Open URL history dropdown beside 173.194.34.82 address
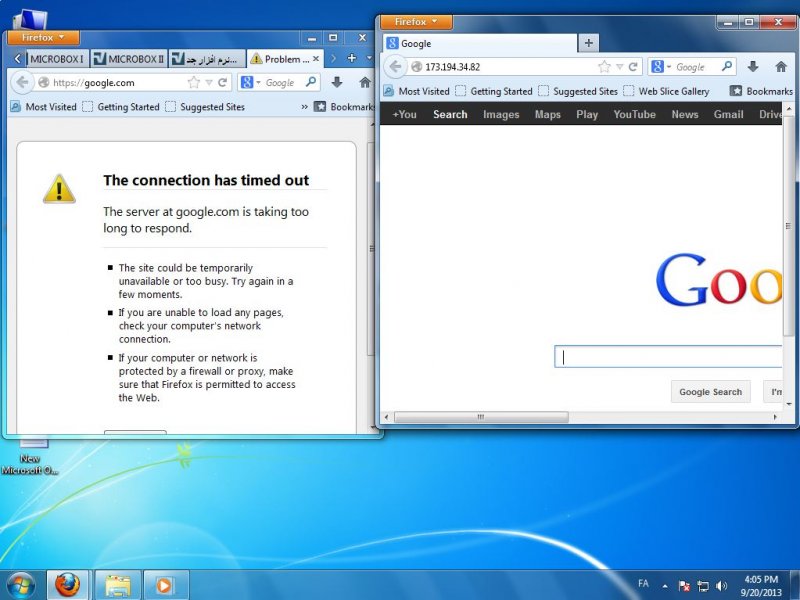This screenshot has height=600, width=800. 619,67
